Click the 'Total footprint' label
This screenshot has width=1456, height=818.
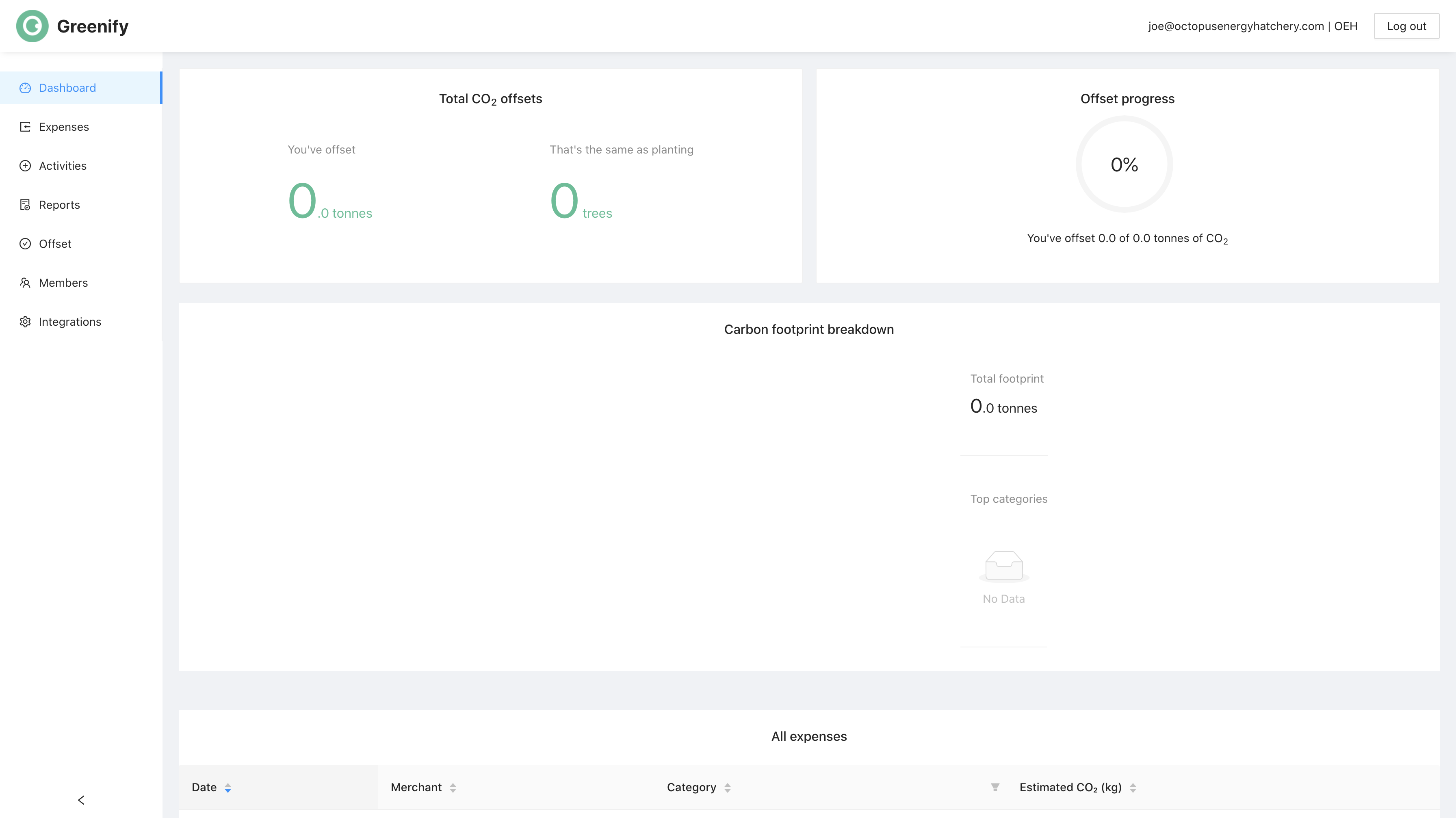(x=1007, y=379)
